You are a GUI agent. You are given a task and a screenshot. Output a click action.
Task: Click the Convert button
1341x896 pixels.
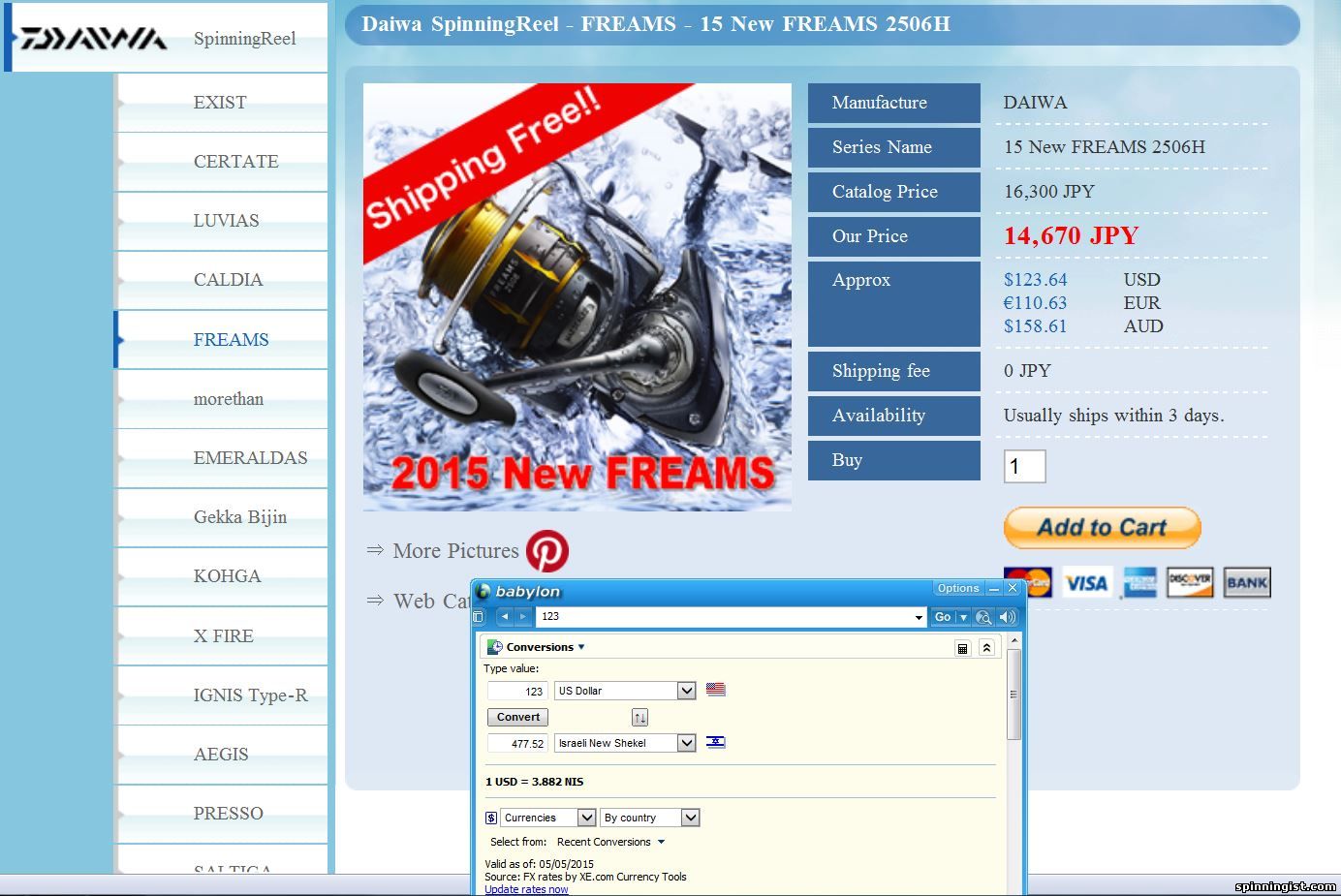pyautogui.click(x=517, y=718)
